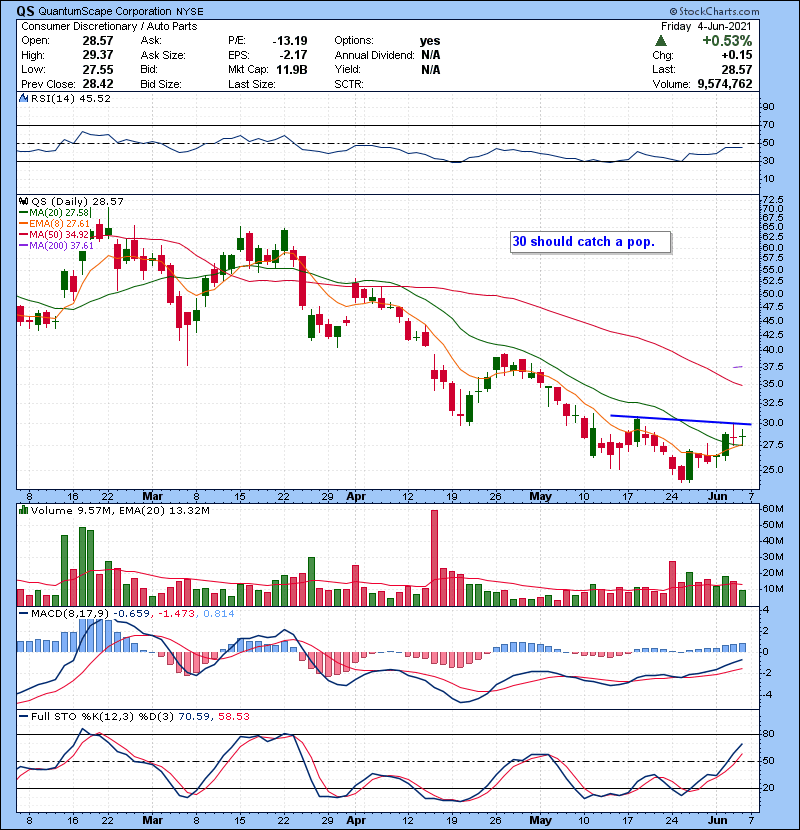
Task: Click the MACD signal value -1.473
Action: pyautogui.click(x=177, y=614)
